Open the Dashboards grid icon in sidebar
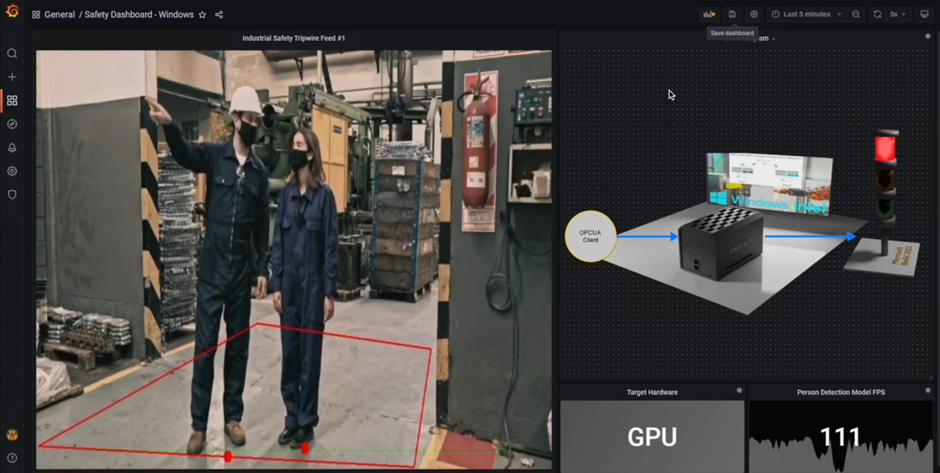This screenshot has width=940, height=473. click(x=12, y=100)
